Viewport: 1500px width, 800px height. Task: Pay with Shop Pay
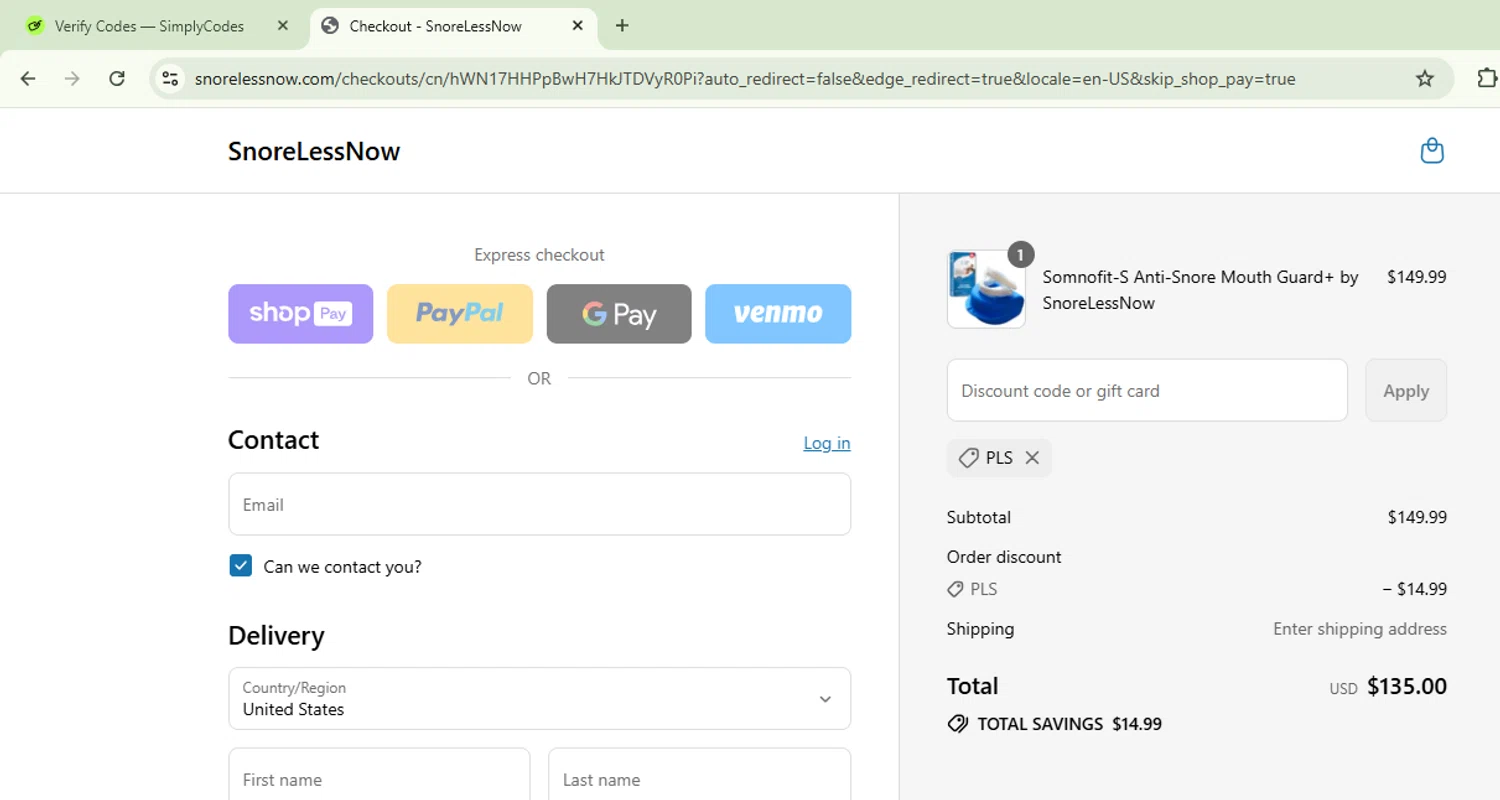(x=300, y=314)
